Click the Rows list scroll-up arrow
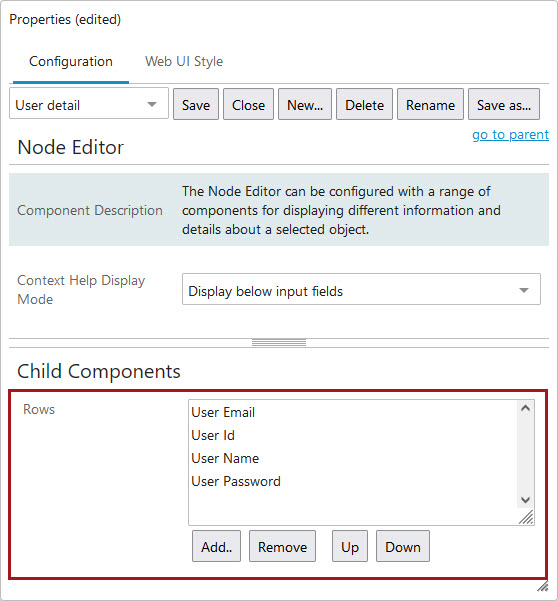The width and height of the screenshot is (558, 601). point(525,408)
